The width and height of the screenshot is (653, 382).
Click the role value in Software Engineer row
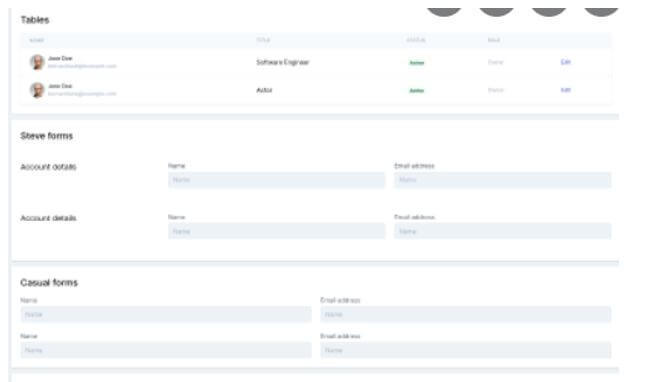[496, 62]
